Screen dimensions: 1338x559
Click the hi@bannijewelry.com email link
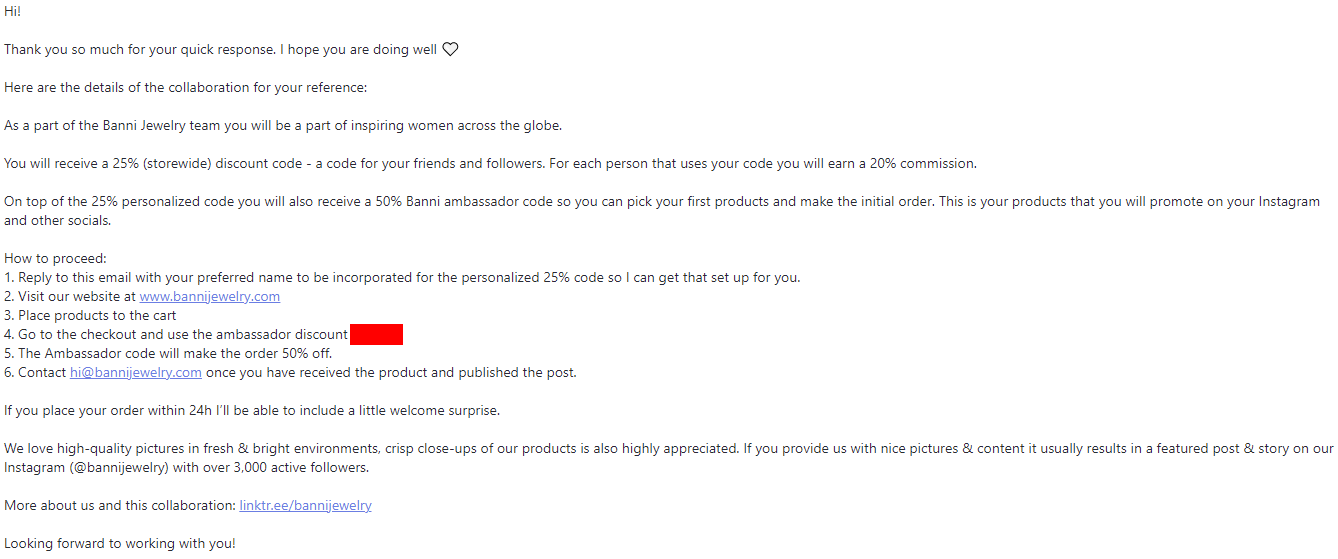pyautogui.click(x=135, y=373)
